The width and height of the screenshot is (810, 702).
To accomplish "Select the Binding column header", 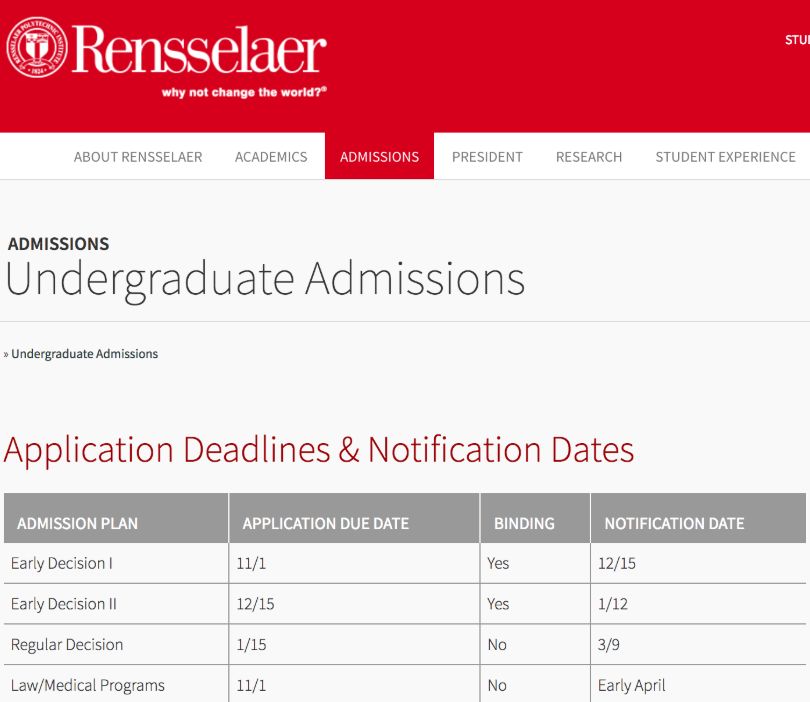I will click(524, 523).
